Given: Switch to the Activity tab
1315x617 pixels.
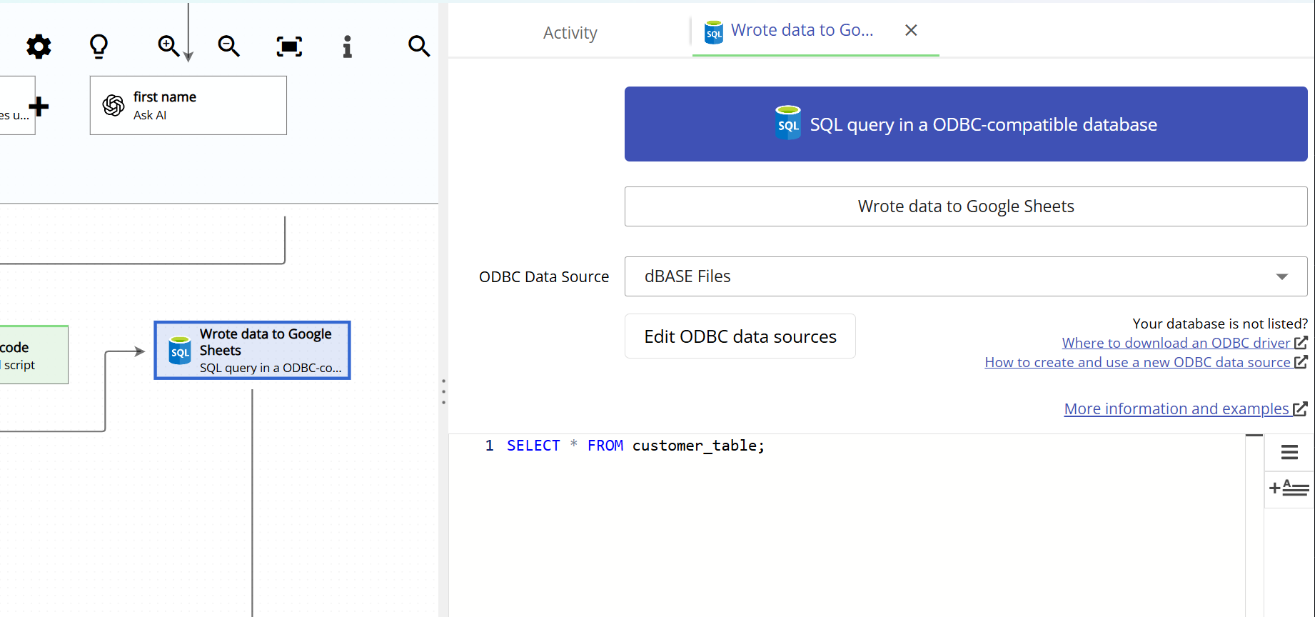Looking at the screenshot, I should [570, 33].
